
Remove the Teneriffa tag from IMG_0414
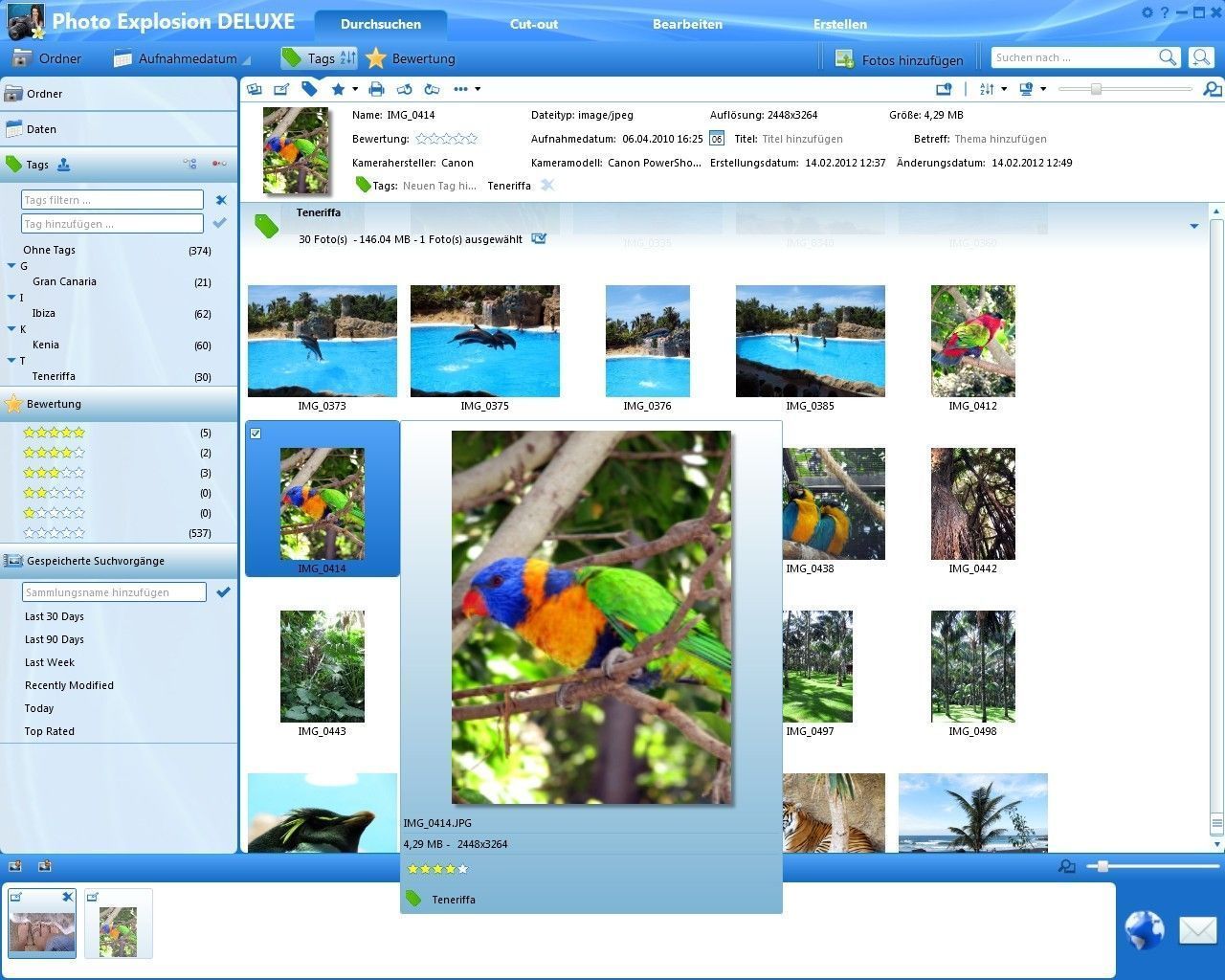547,186
